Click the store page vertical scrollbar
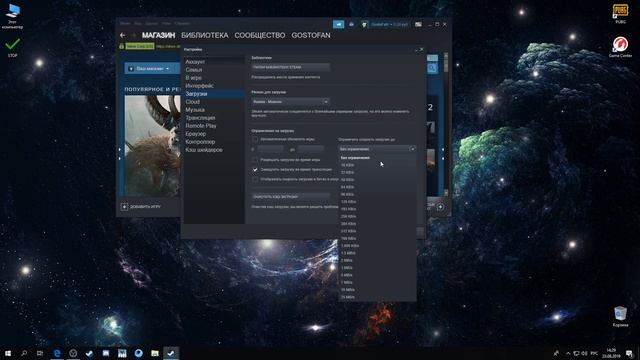The height and width of the screenshot is (360, 640). point(446,124)
